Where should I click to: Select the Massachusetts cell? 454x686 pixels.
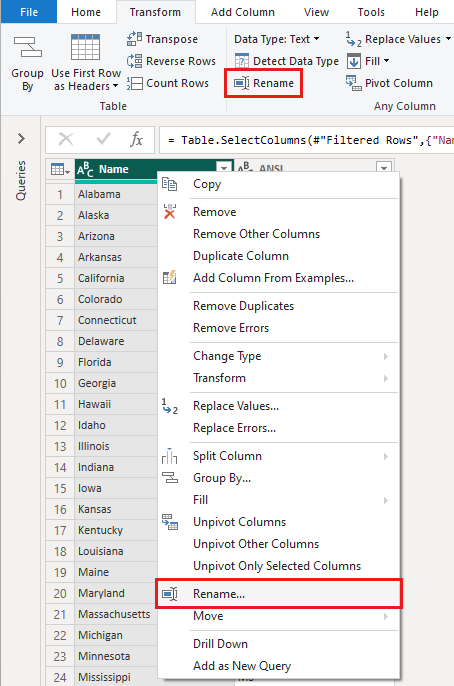(x=116, y=614)
